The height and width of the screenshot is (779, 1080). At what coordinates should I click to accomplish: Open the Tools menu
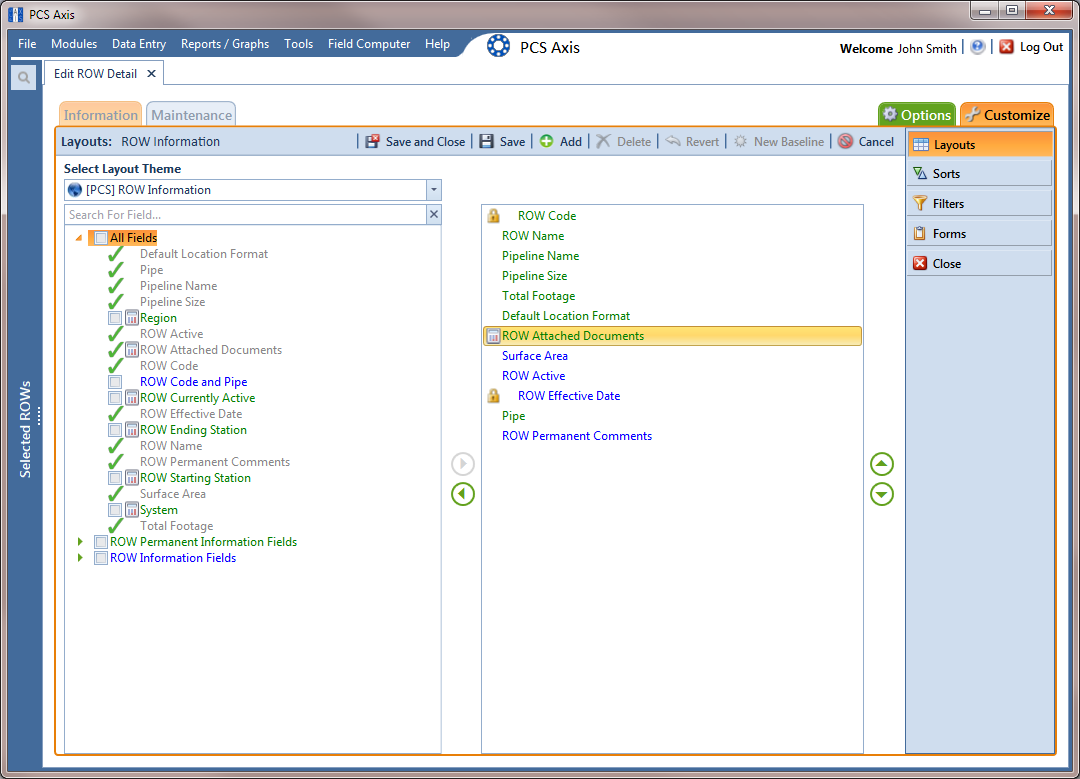[298, 43]
